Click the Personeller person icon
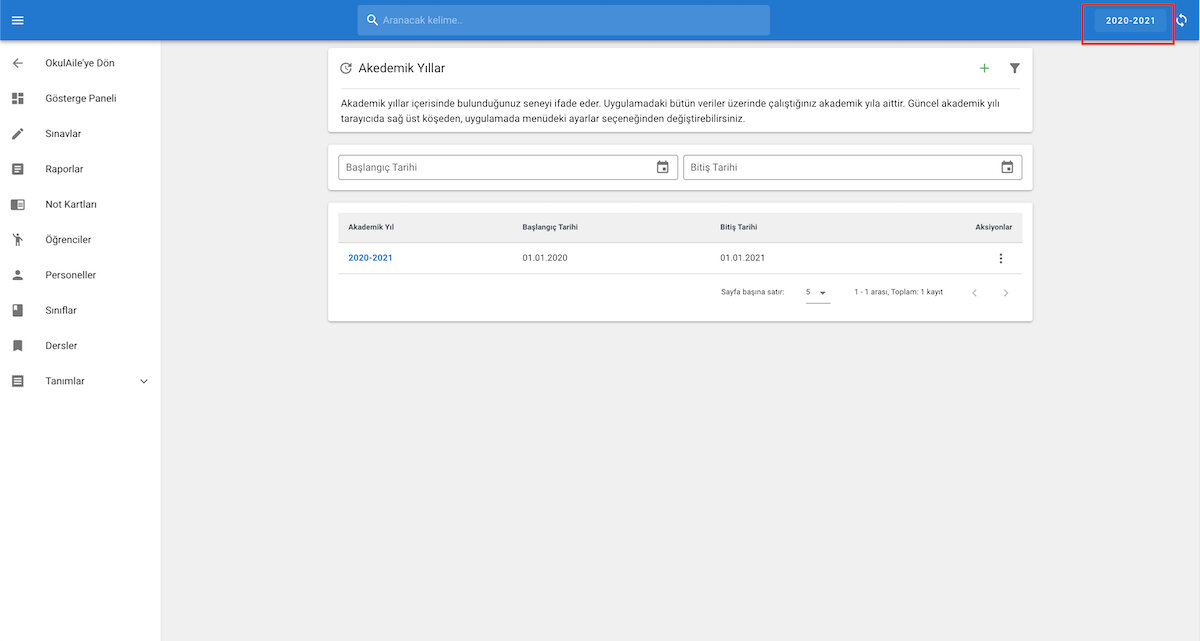The height and width of the screenshot is (641, 1200). 17,275
